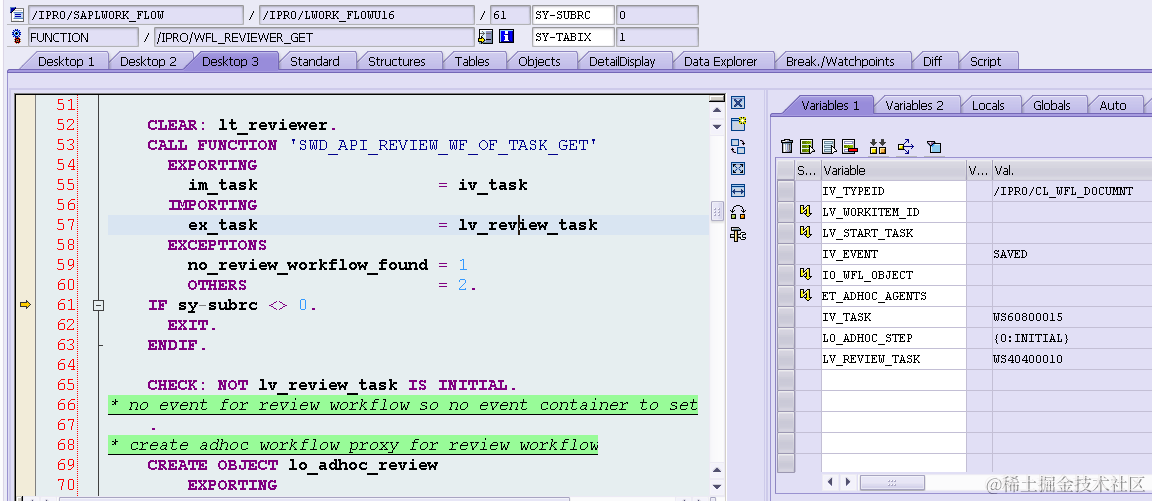Click the /IPRO/LWORK_FLOWU16 include field

click(x=367, y=15)
